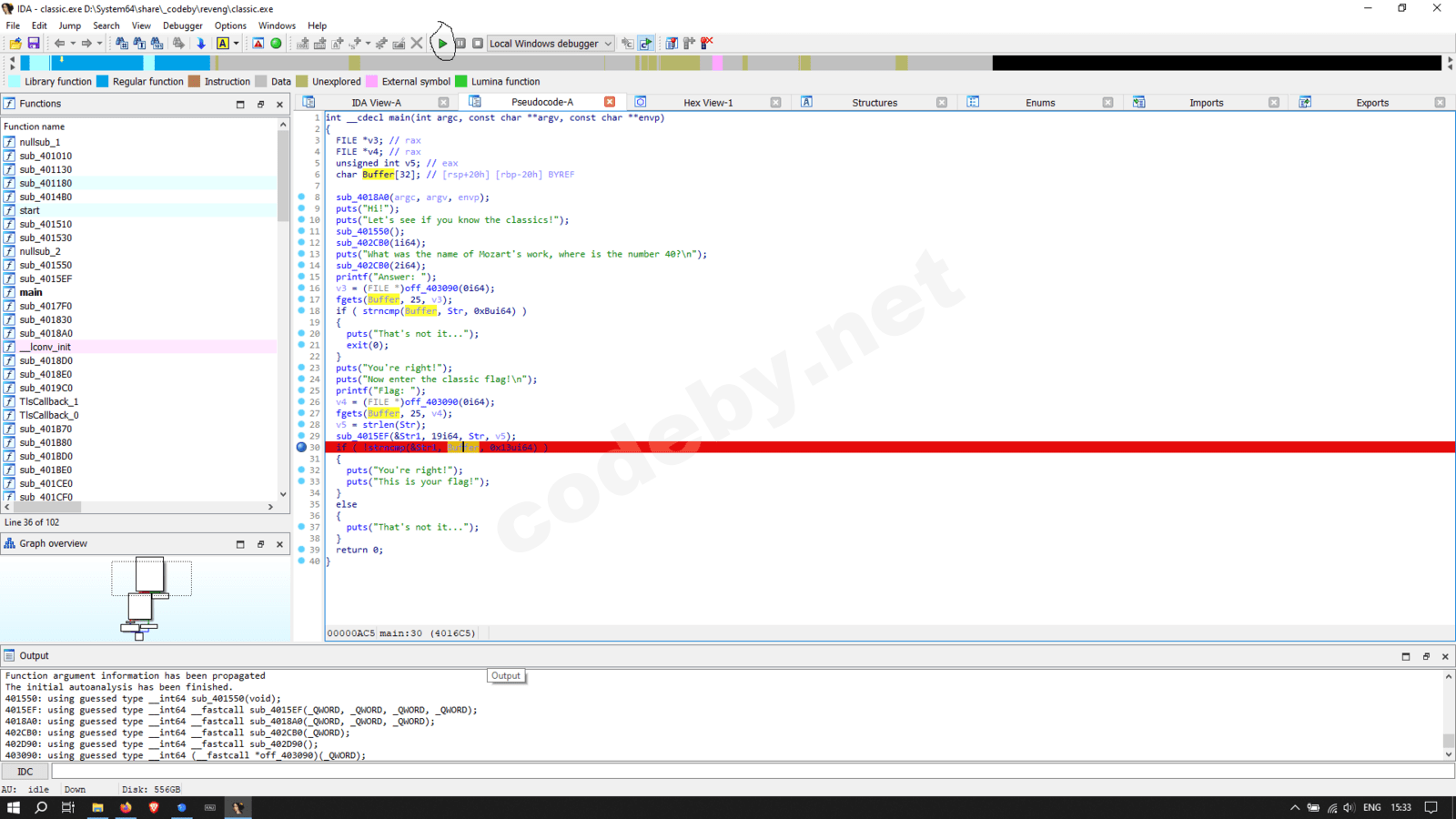Screen dimensions: 1456x819
Task: Open the Options menu
Action: [230, 25]
